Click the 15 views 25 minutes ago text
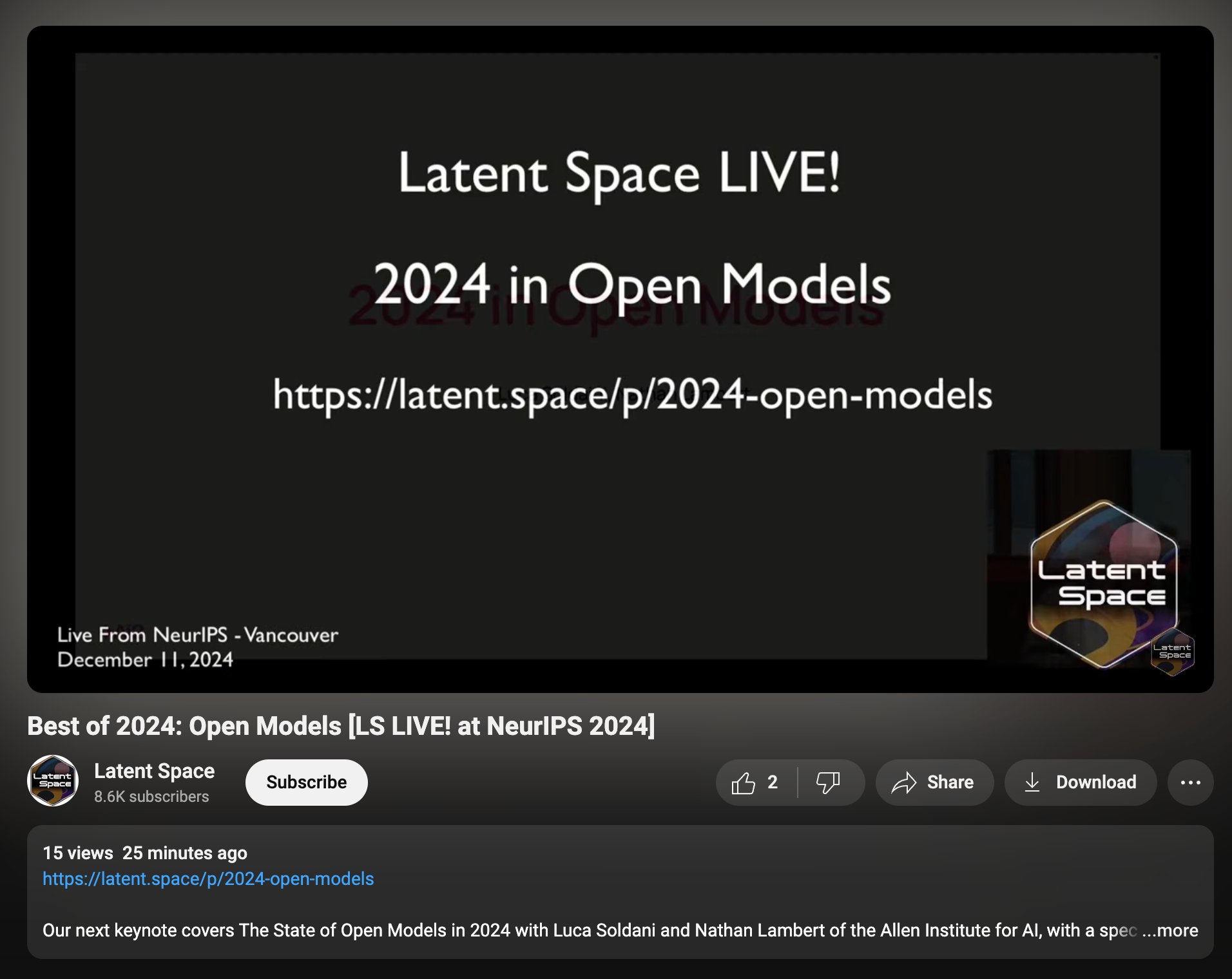Screen dimensions: 1232x979 tap(145, 853)
